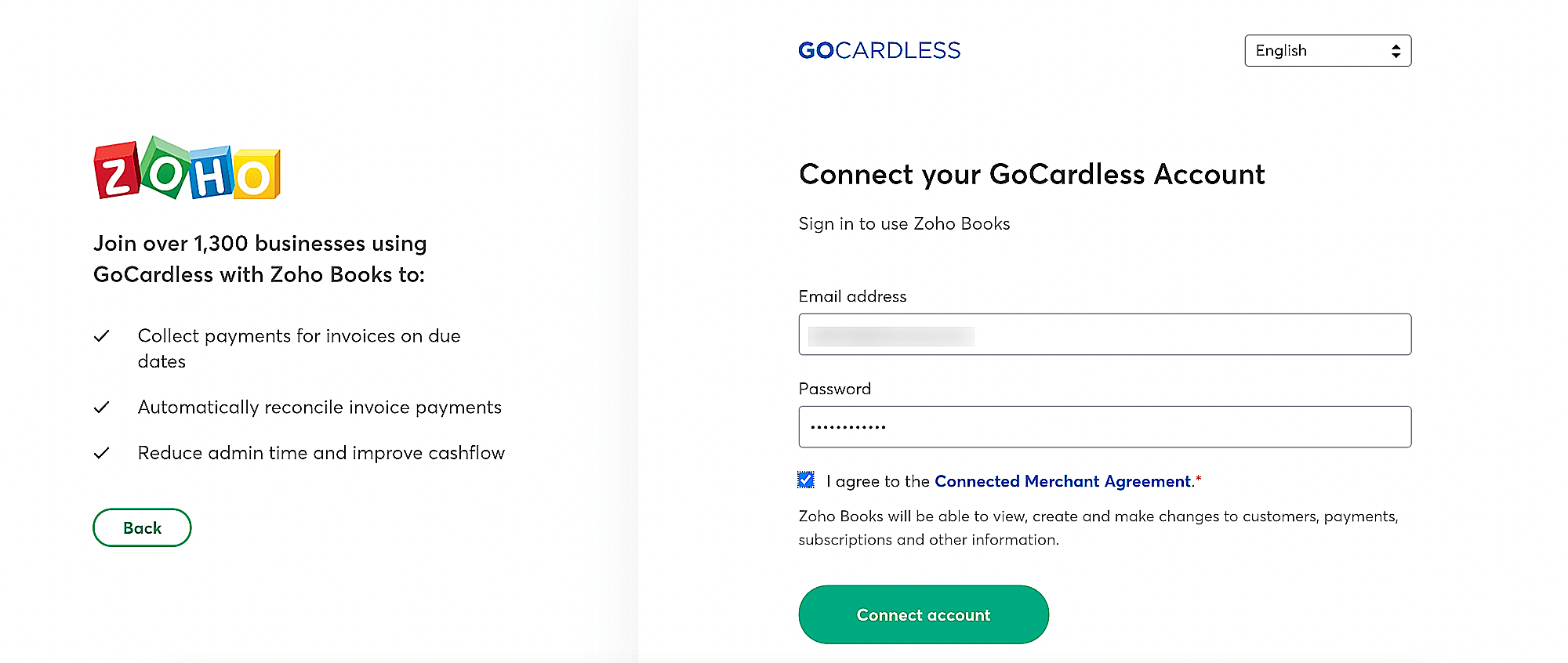Click the Connect your GoCardless Account heading
Image resolution: width=1568 pixels, height=663 pixels.
click(x=1031, y=175)
